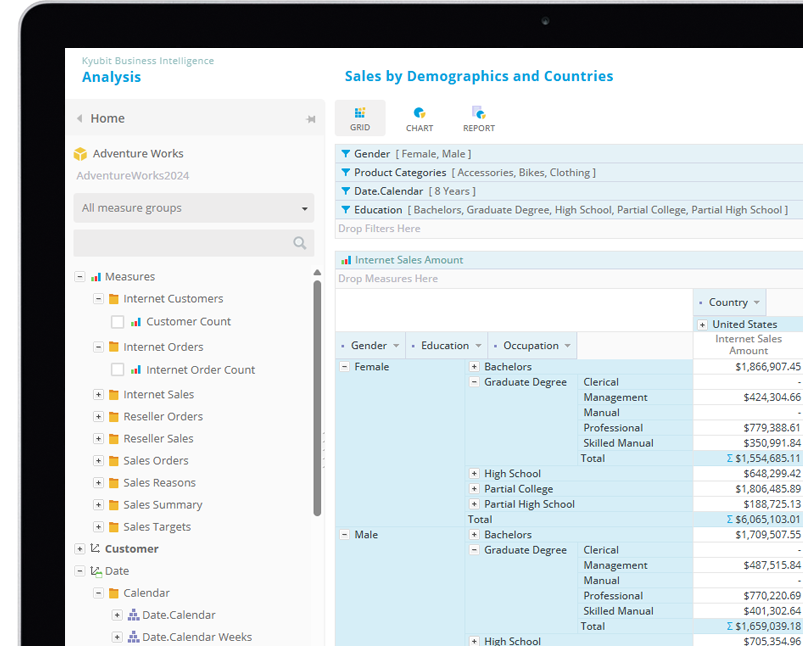Click the Date.Calendar filter funnel icon

coord(345,191)
